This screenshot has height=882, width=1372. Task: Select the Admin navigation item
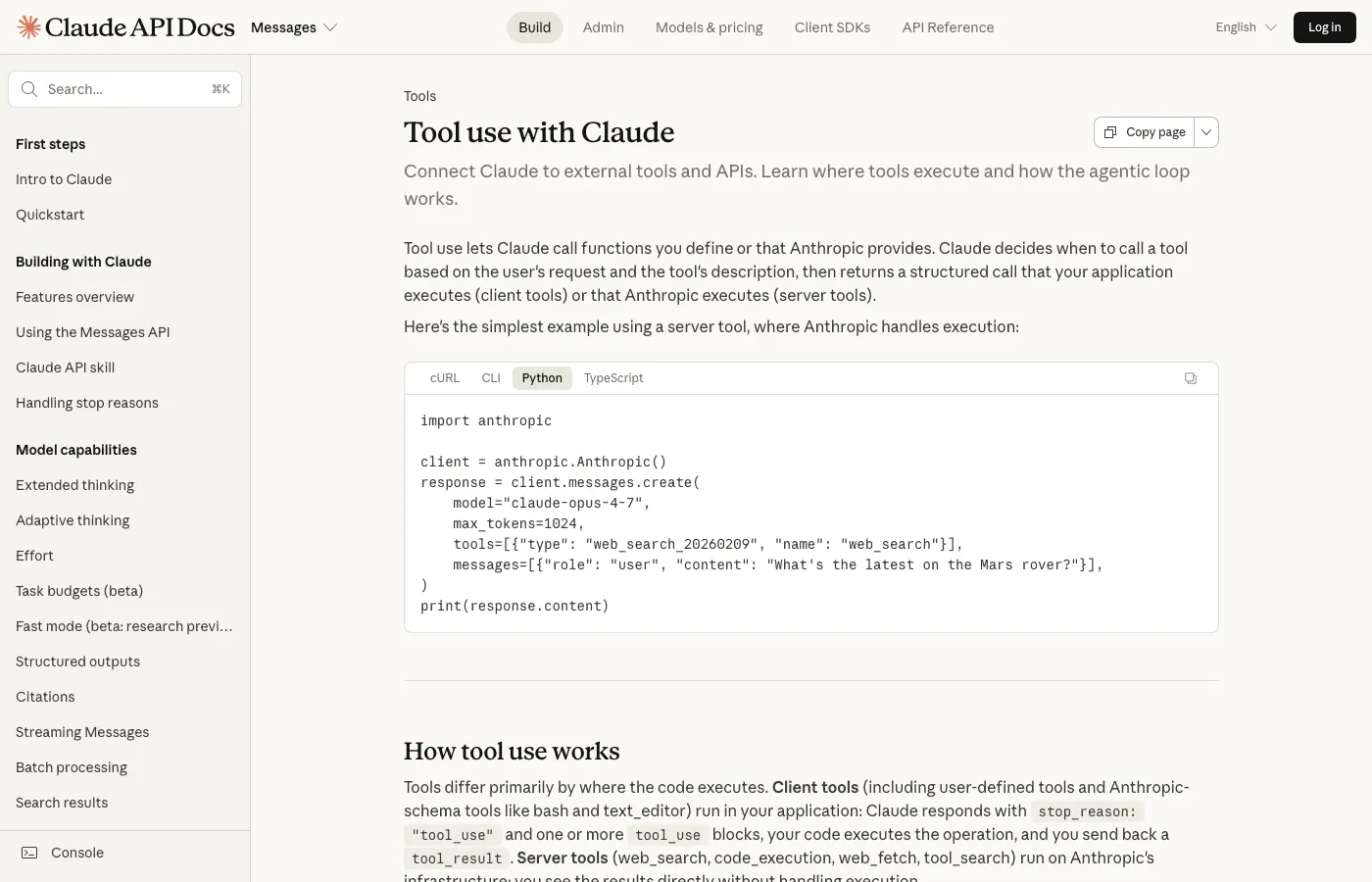pos(603,27)
